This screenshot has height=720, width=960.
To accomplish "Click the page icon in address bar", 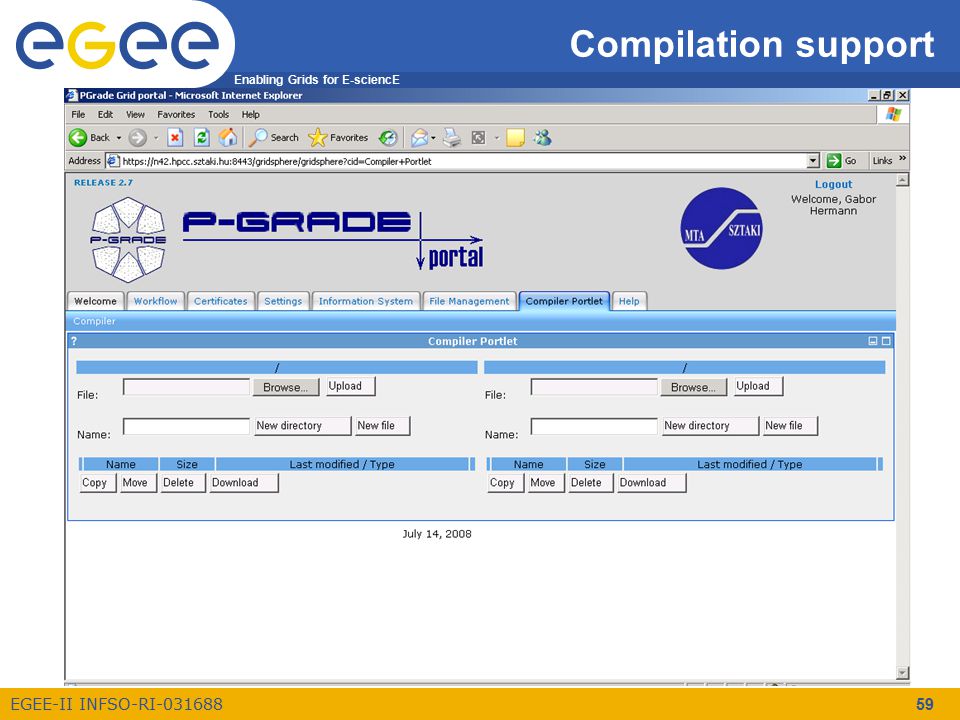I will click(x=113, y=161).
